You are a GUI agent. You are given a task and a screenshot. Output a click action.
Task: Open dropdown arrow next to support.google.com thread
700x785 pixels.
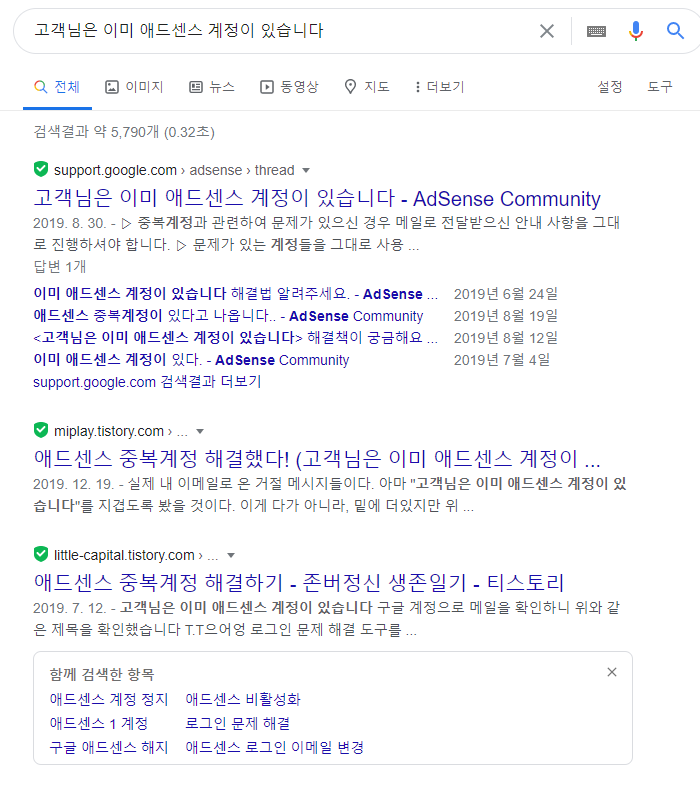(306, 171)
